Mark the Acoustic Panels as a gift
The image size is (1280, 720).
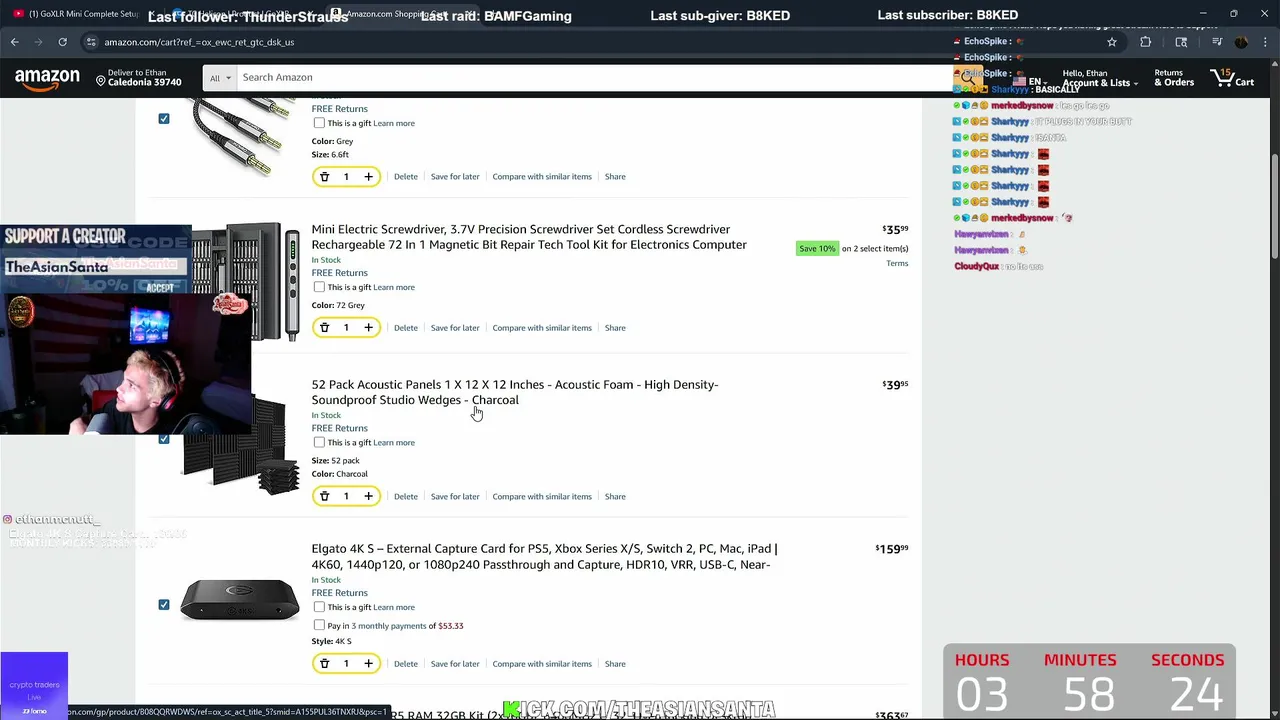pyautogui.click(x=319, y=442)
